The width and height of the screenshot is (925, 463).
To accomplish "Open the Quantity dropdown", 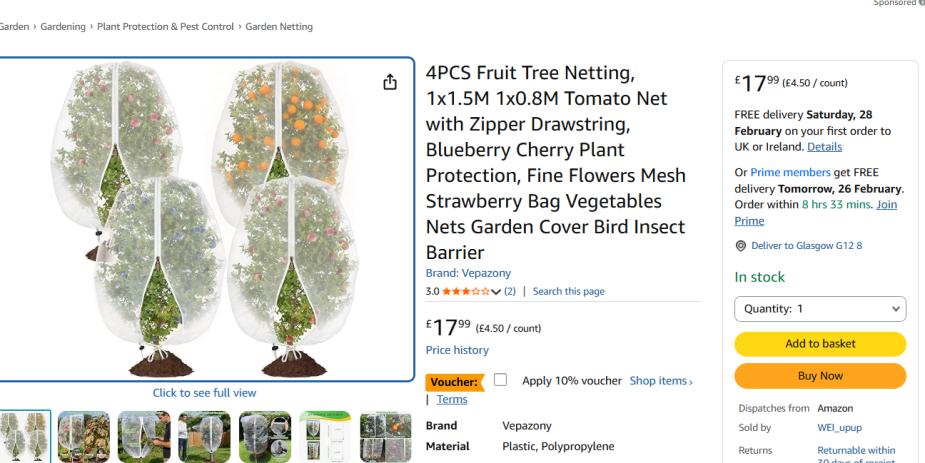I will [820, 309].
